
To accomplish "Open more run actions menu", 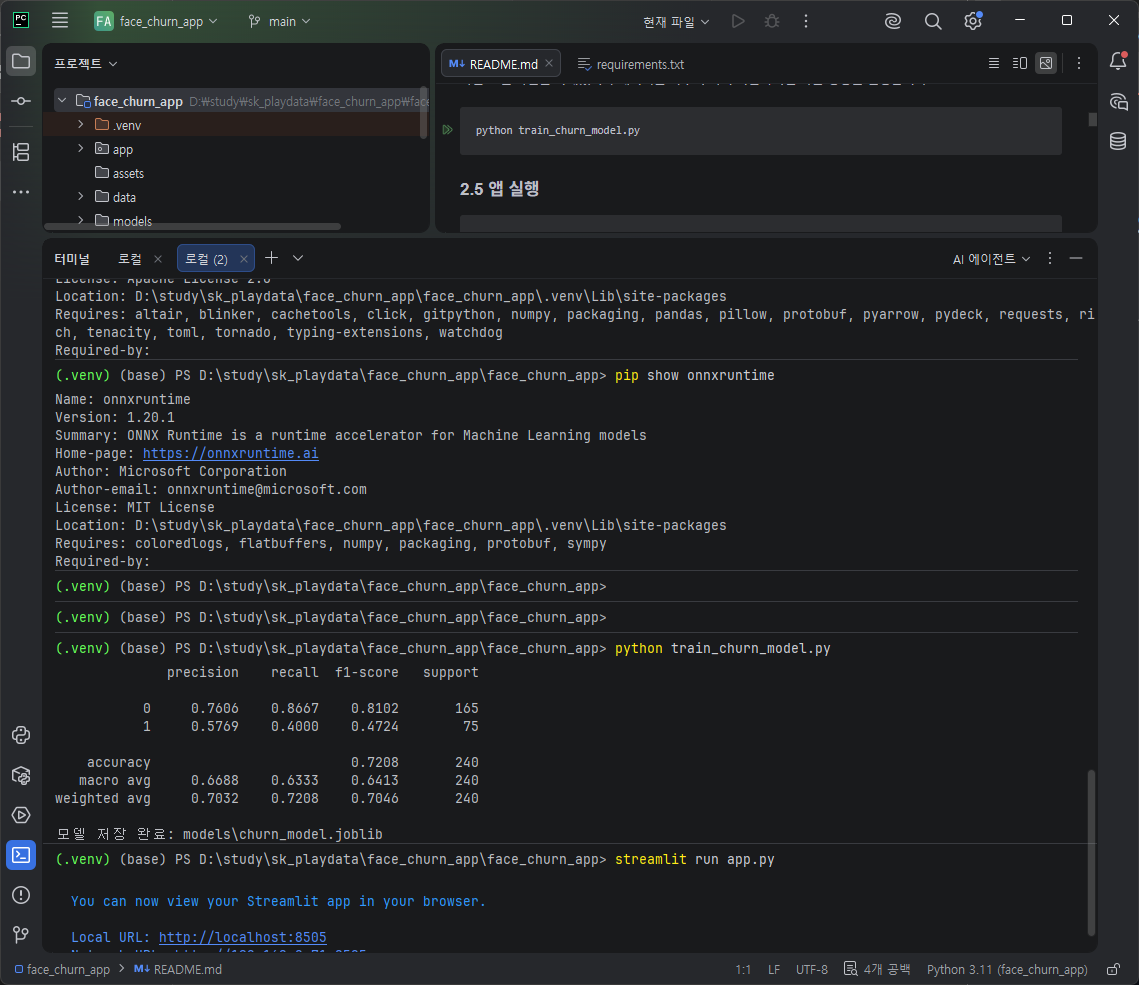I will (x=806, y=21).
